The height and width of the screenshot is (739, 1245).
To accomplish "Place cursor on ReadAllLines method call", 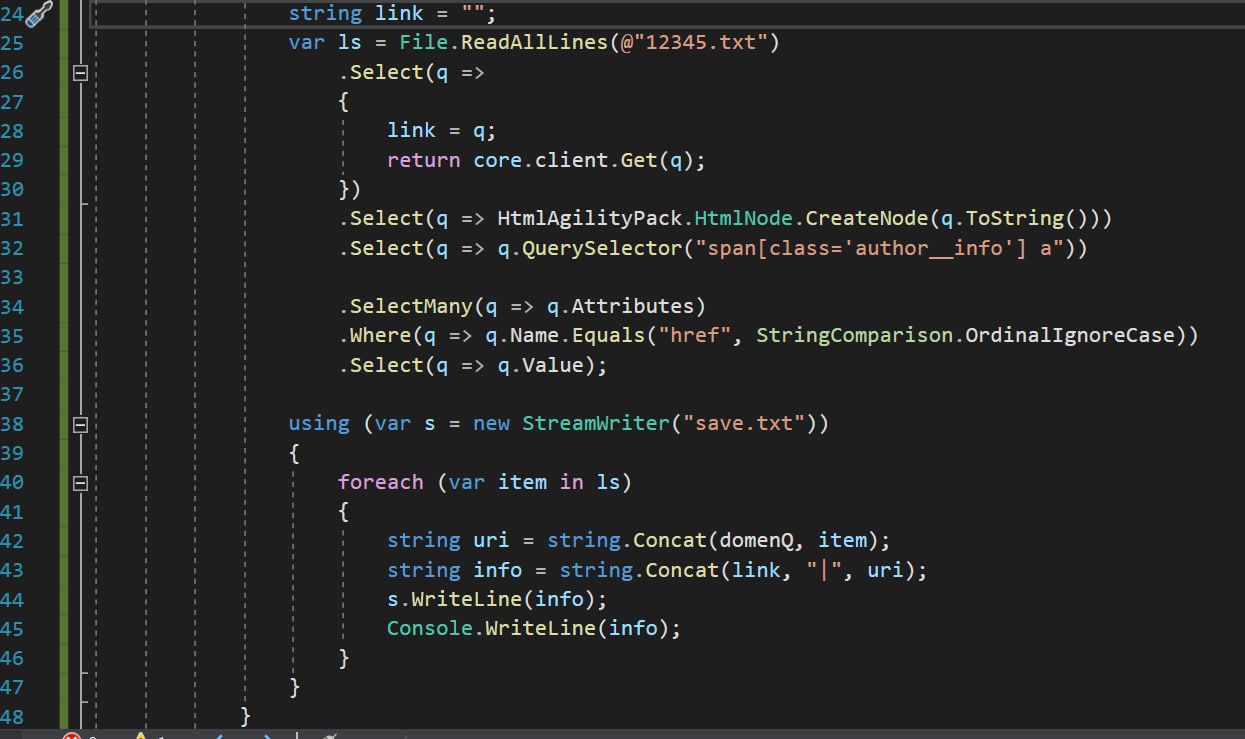I will (535, 43).
